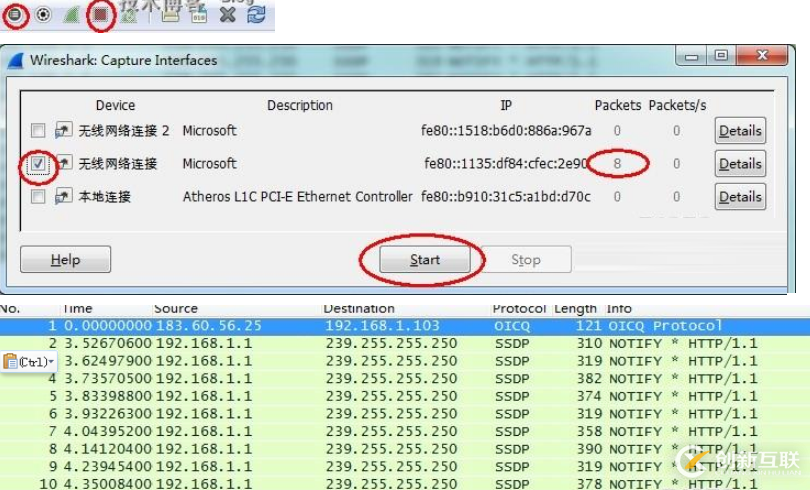This screenshot has height=490, width=810.
Task: Uncheck the interface with 8 packets
Action: (x=38, y=164)
